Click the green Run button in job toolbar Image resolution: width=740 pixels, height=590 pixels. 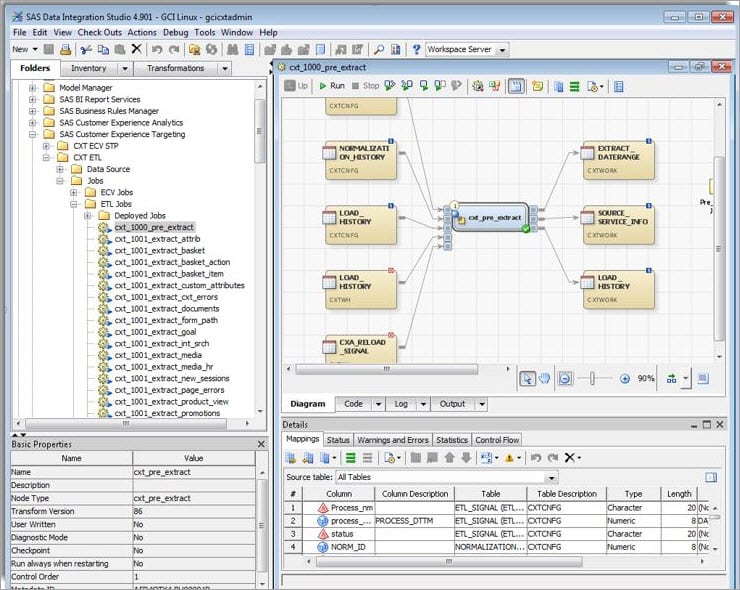click(331, 86)
